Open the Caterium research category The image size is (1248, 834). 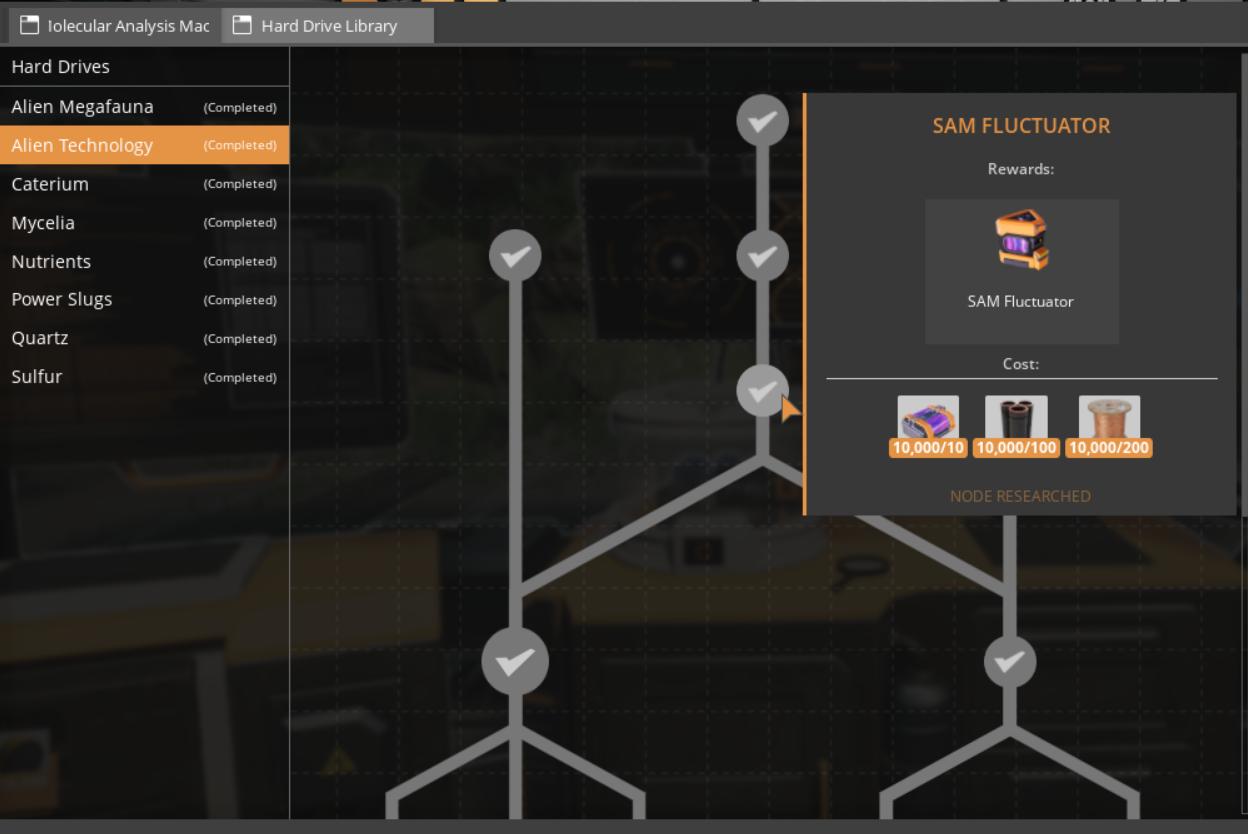pos(49,184)
